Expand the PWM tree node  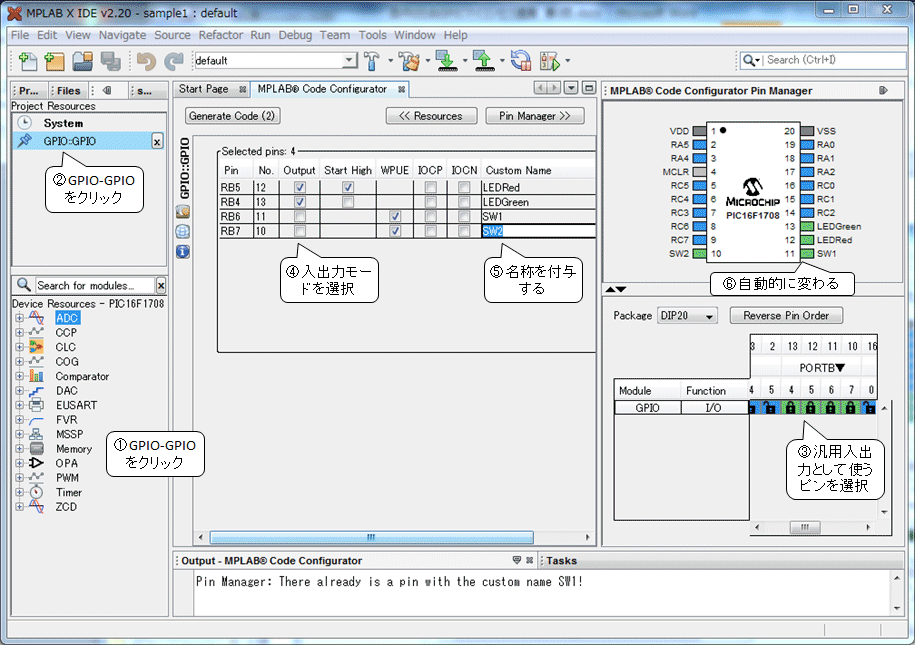[19, 477]
